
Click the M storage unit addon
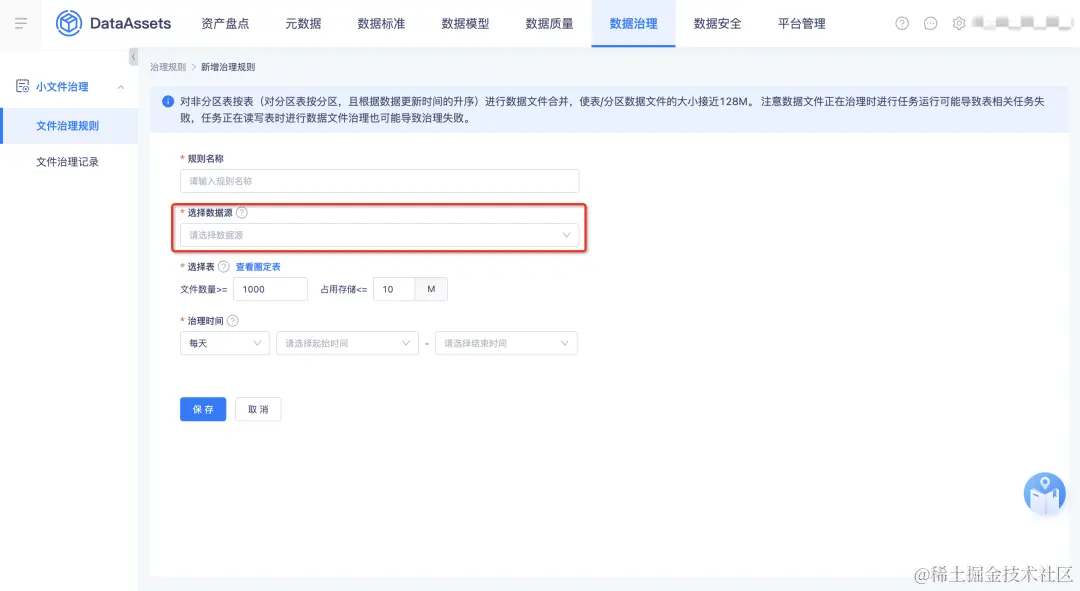click(x=431, y=289)
